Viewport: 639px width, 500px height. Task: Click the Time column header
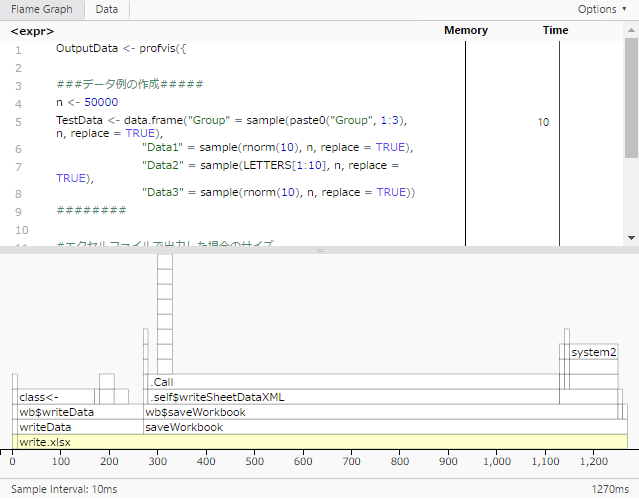555,30
